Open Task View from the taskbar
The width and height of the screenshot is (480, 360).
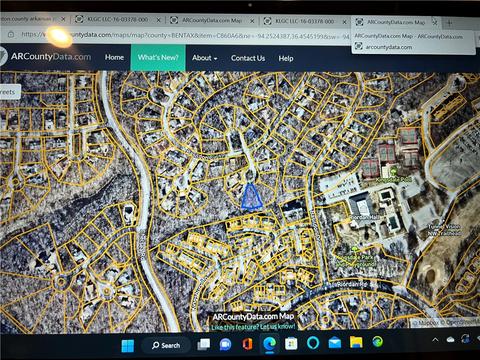[x=204, y=344]
